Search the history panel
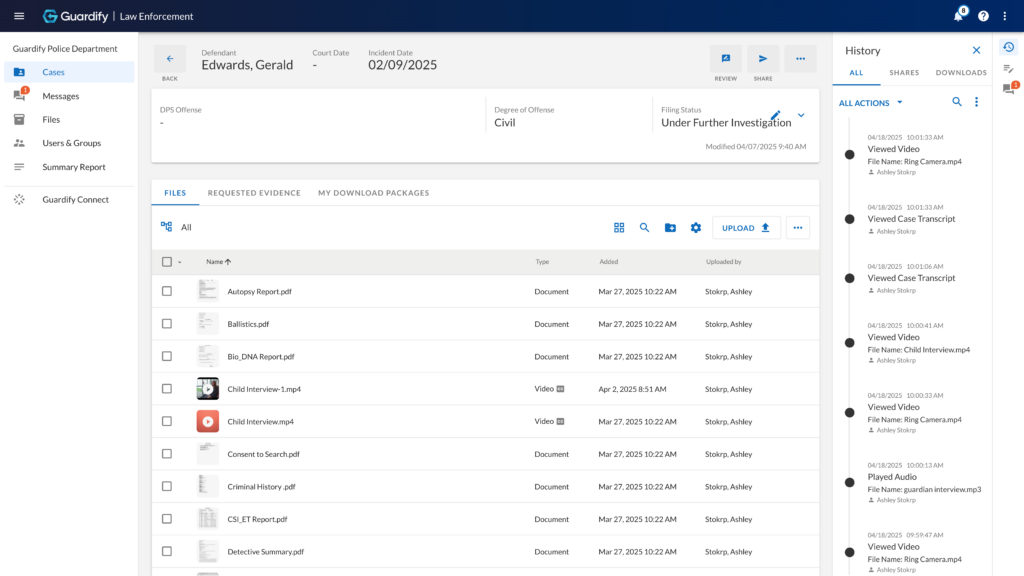This screenshot has height=576, width=1024. [957, 102]
